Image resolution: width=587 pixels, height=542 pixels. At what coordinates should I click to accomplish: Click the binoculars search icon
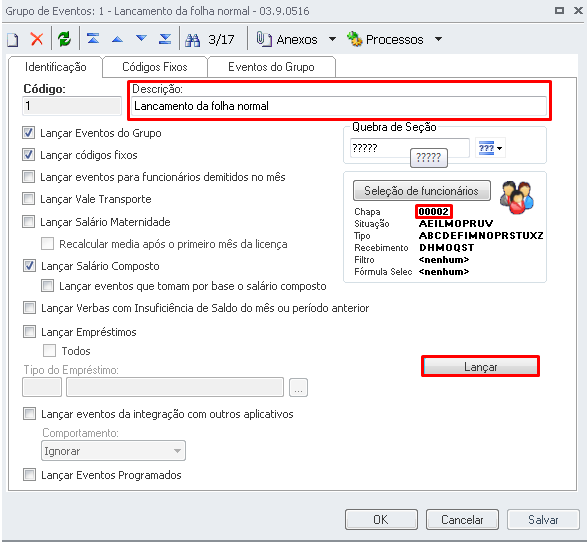[x=192, y=40]
